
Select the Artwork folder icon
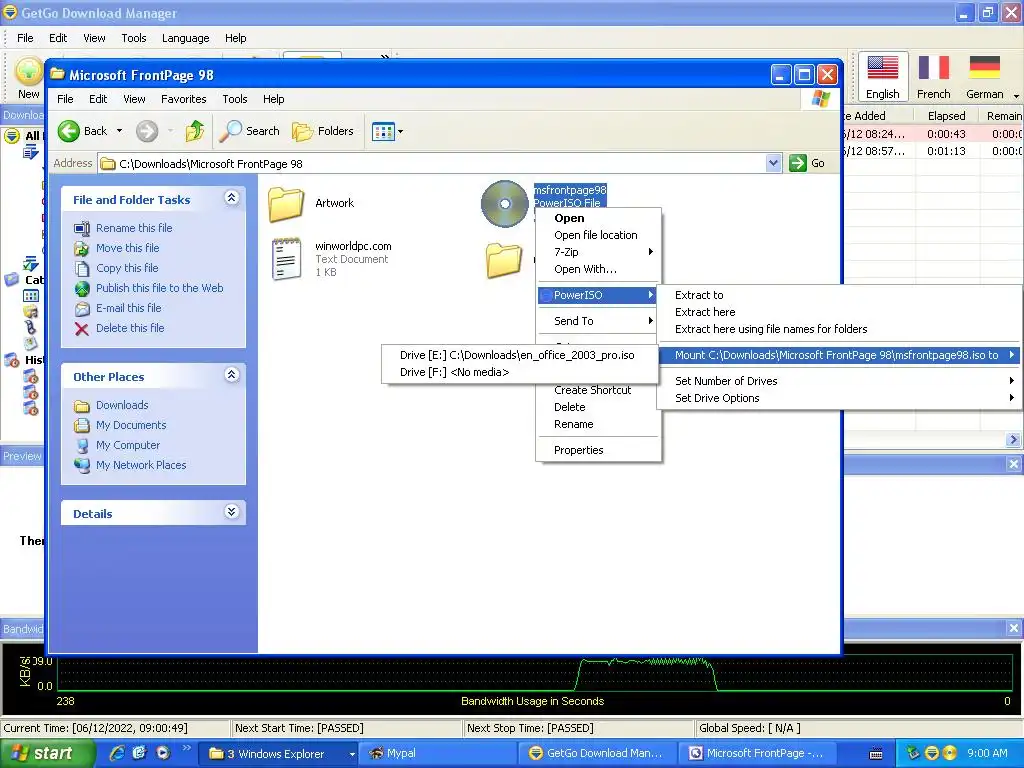point(286,204)
